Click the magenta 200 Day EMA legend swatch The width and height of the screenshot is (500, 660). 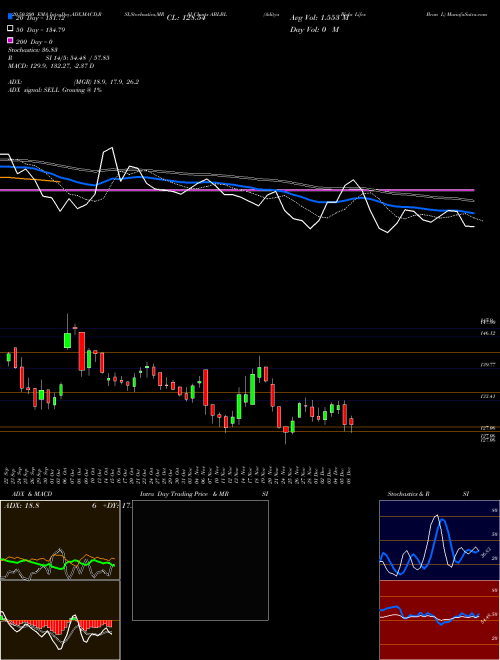pyautogui.click(x=11, y=41)
